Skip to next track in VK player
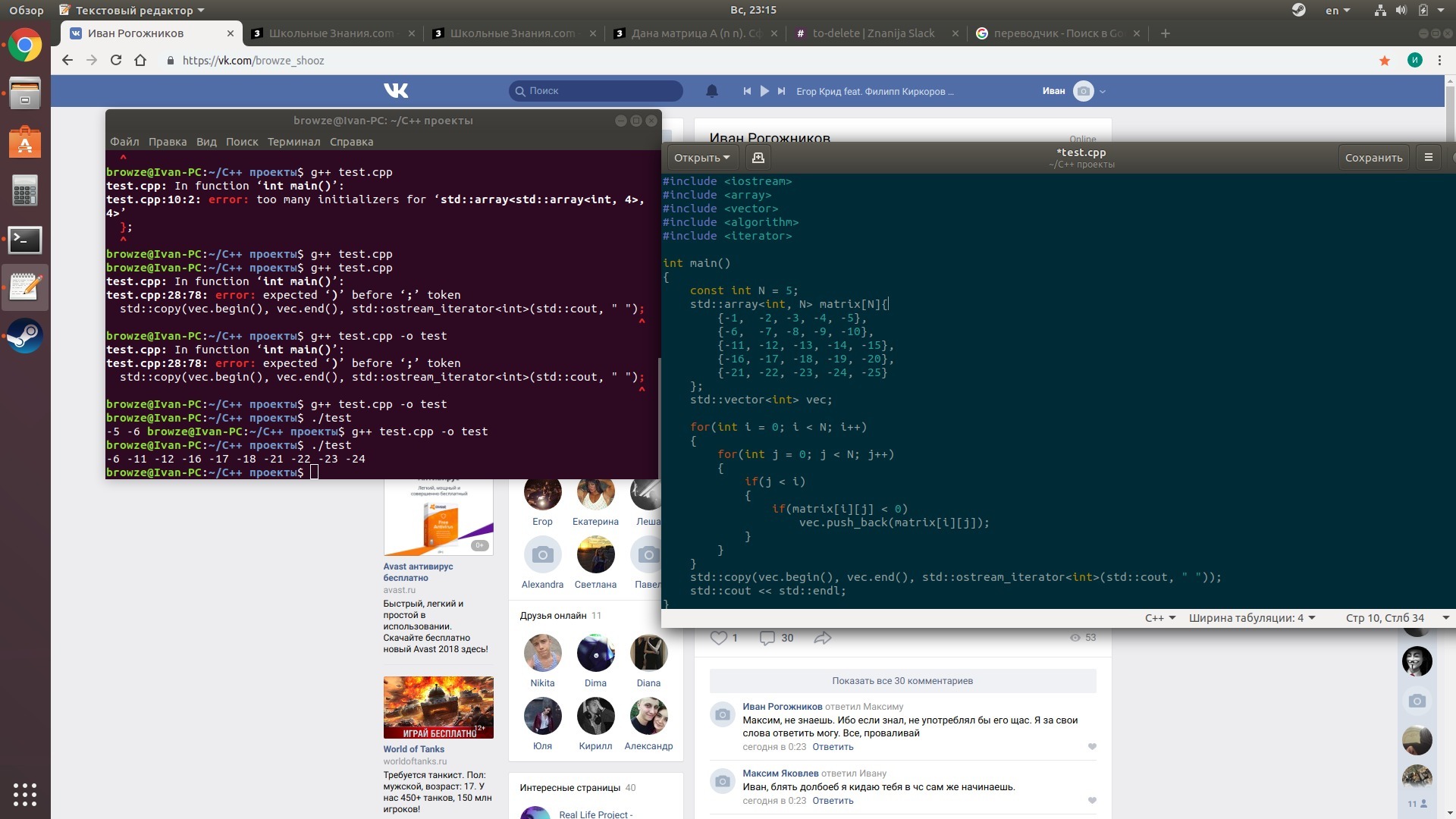The image size is (1456, 819). [x=782, y=91]
